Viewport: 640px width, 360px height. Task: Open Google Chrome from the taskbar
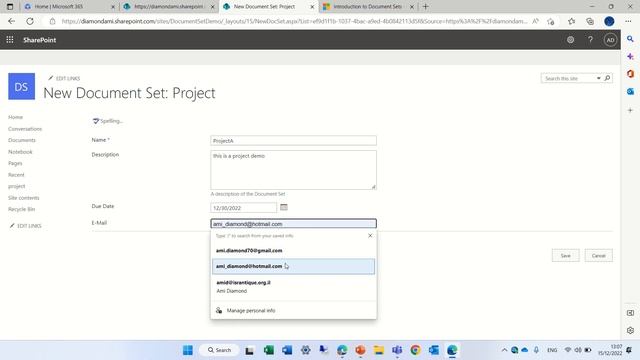pos(416,350)
